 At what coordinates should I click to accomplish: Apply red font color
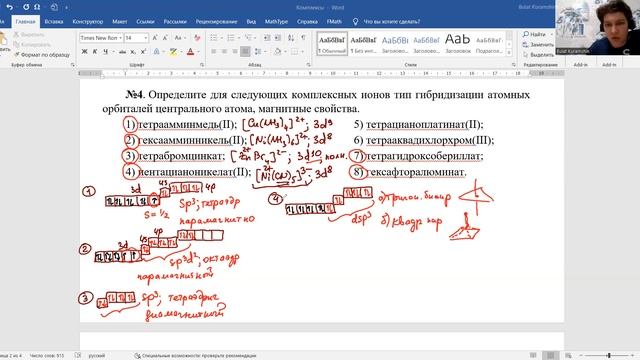[x=190, y=52]
